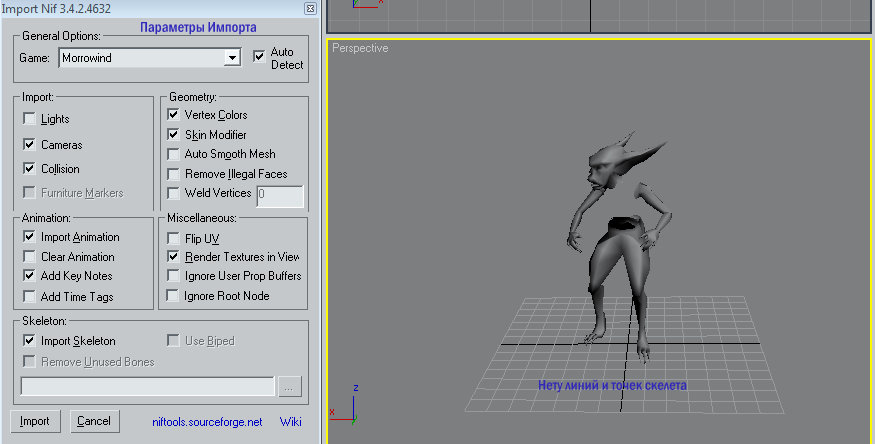
Task: Click the Use Biped checkbox
Action: point(174,340)
